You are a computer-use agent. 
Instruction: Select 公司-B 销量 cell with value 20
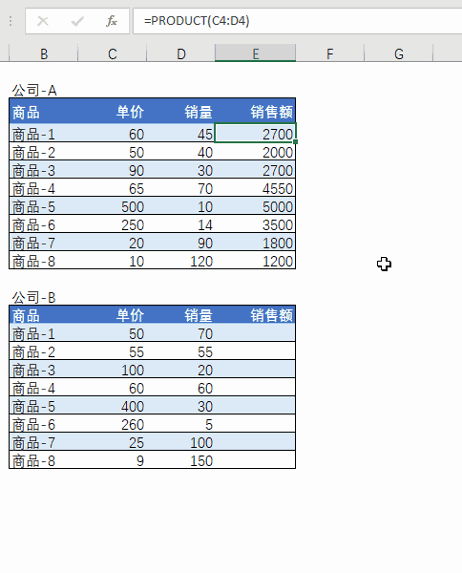pyautogui.click(x=181, y=369)
